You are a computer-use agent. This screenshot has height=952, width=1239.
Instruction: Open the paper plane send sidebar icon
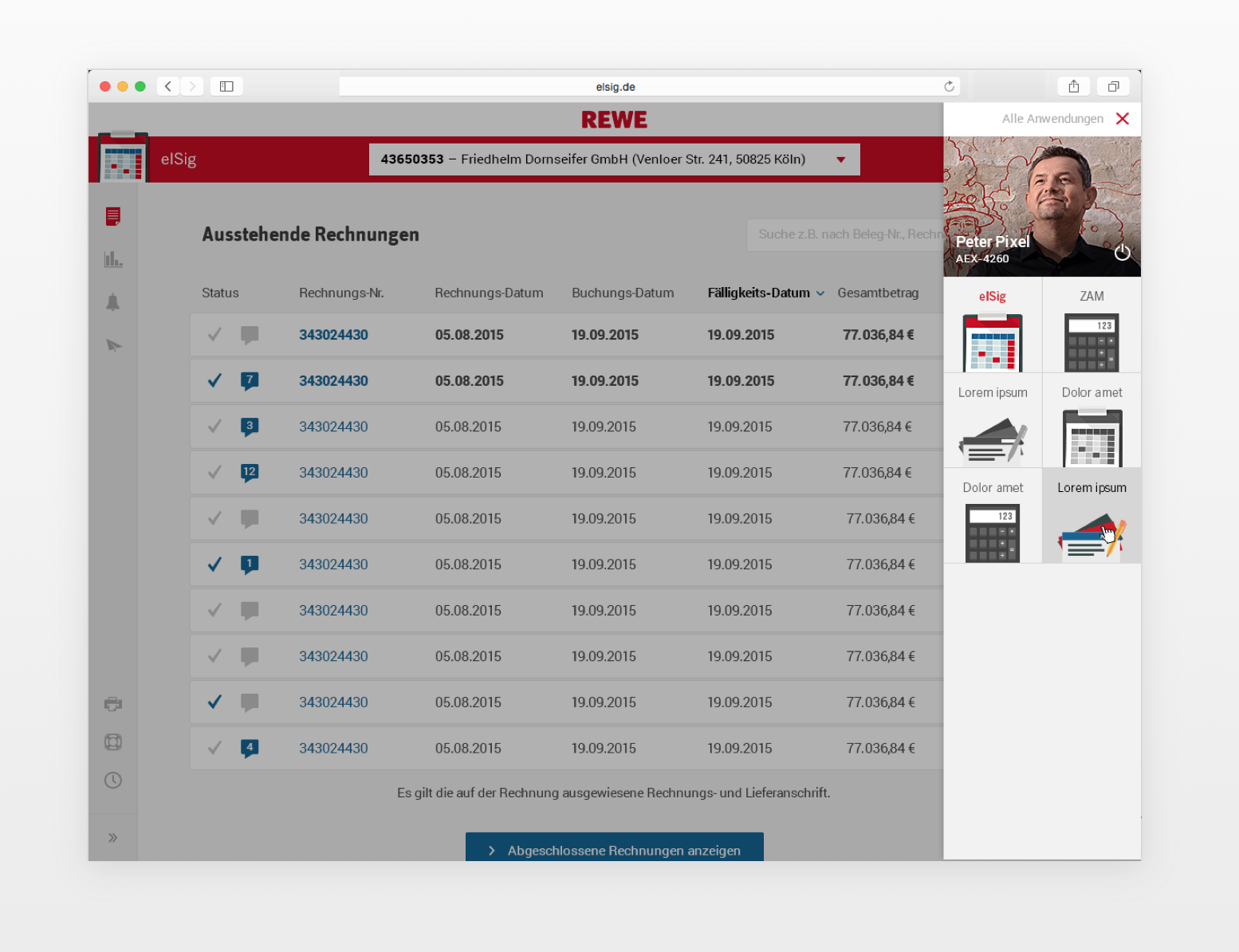point(113,345)
